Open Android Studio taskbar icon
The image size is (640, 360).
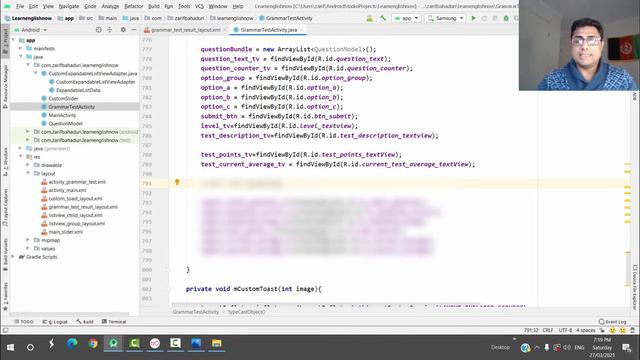click(113, 344)
